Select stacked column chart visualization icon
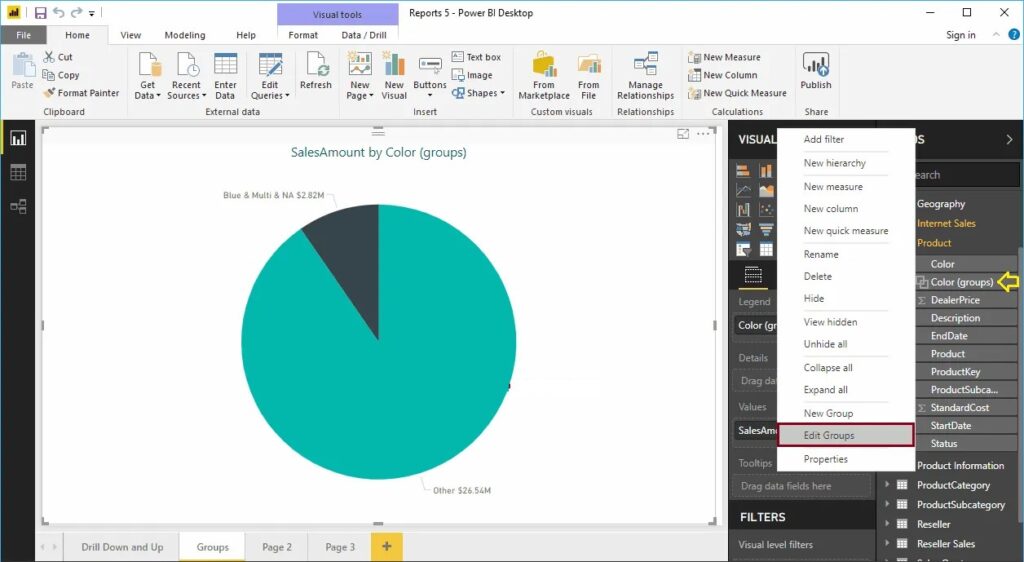 pos(766,171)
